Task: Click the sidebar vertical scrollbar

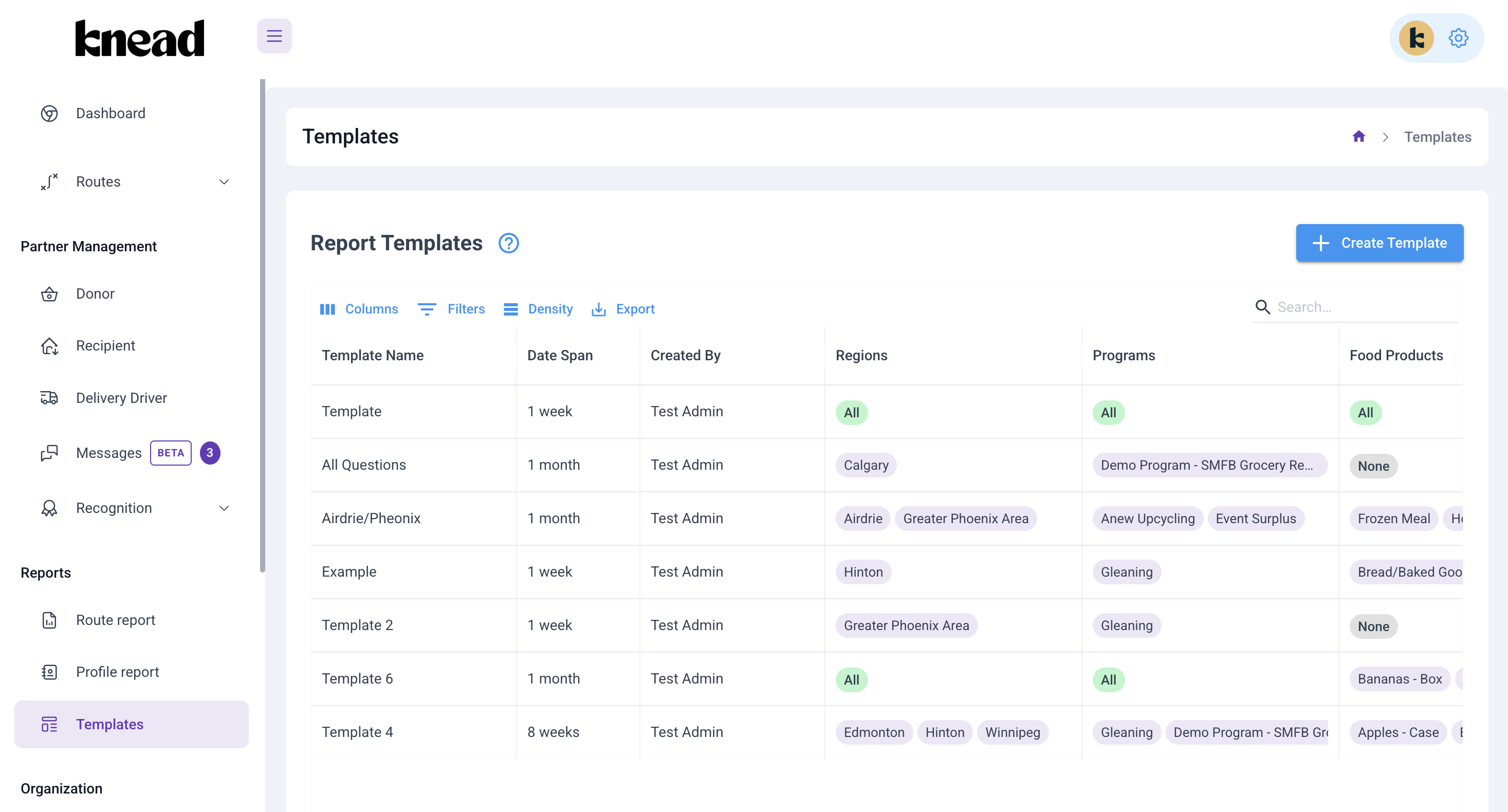Action: coord(262,325)
